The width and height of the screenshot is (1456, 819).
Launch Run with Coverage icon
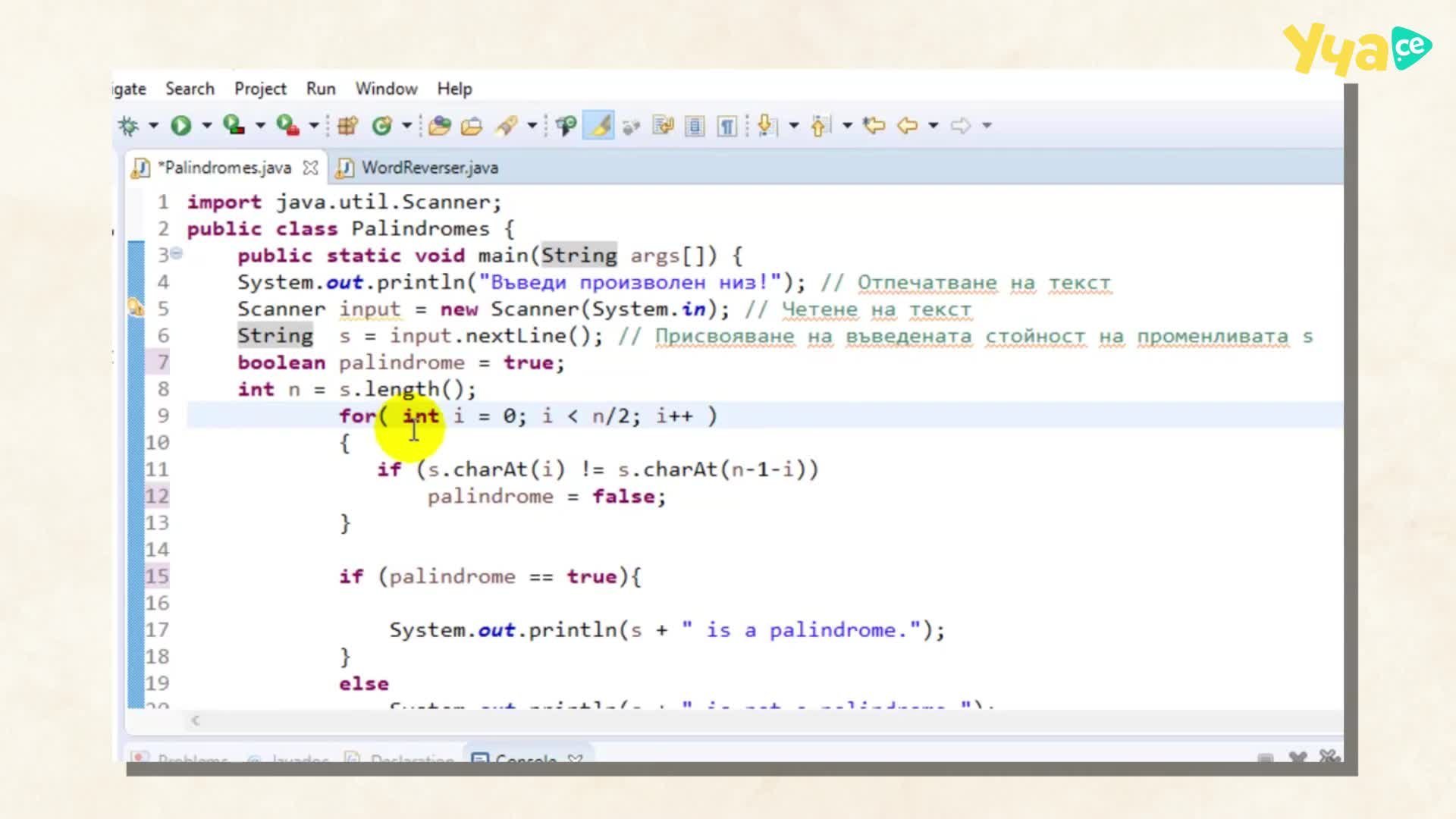(x=234, y=125)
